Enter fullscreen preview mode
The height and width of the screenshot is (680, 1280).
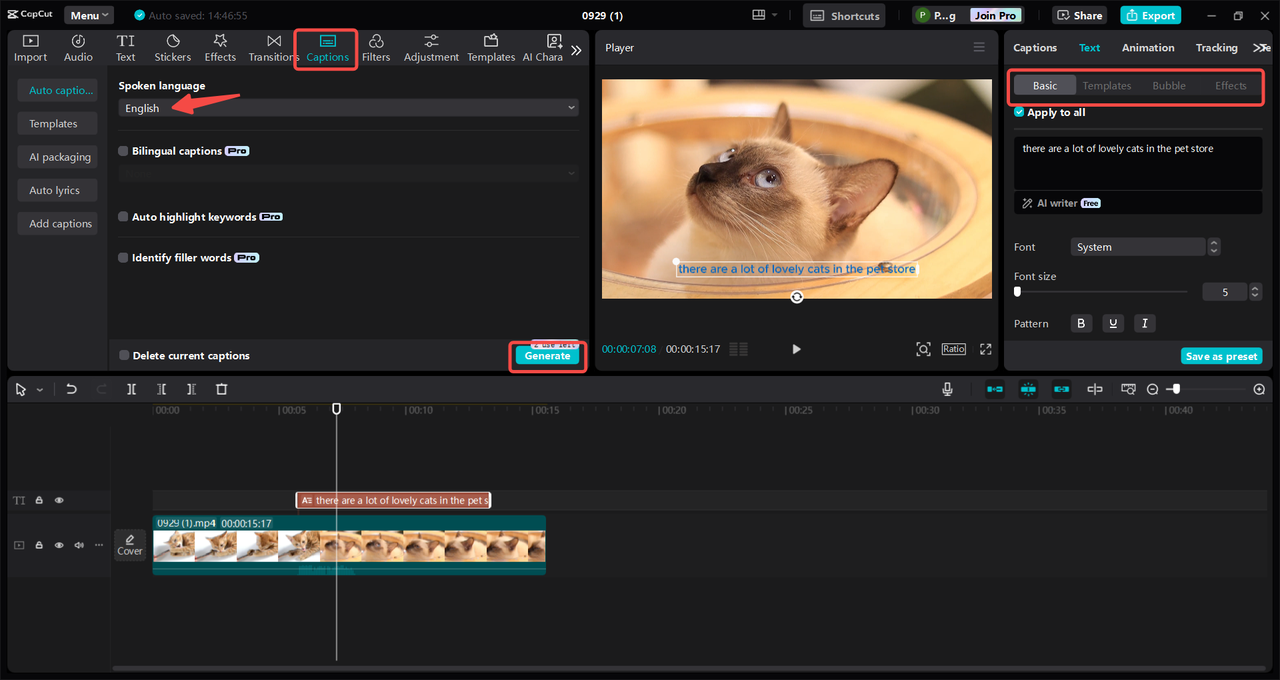pyautogui.click(x=986, y=349)
